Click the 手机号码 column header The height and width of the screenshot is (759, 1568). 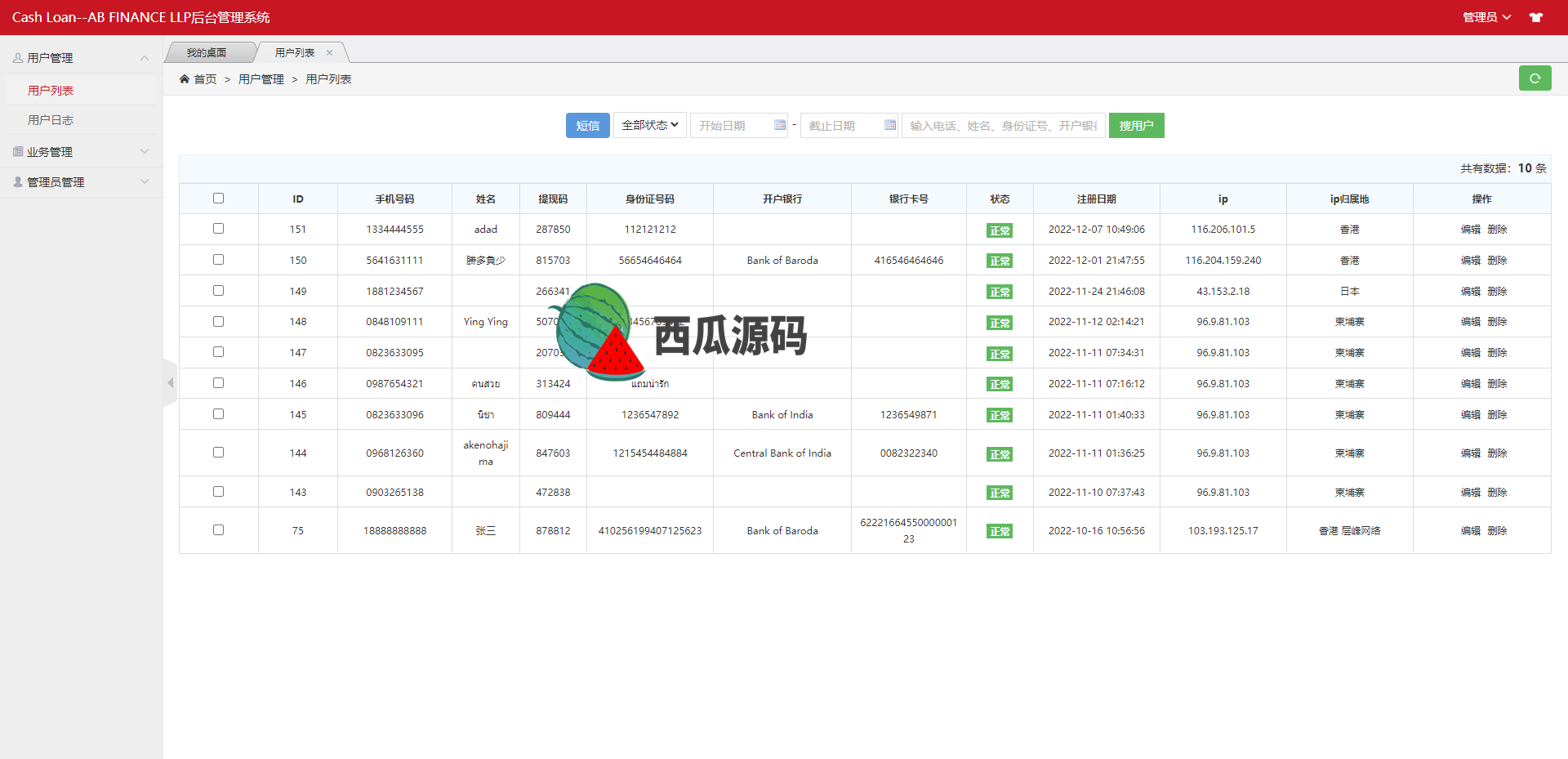pyautogui.click(x=394, y=199)
